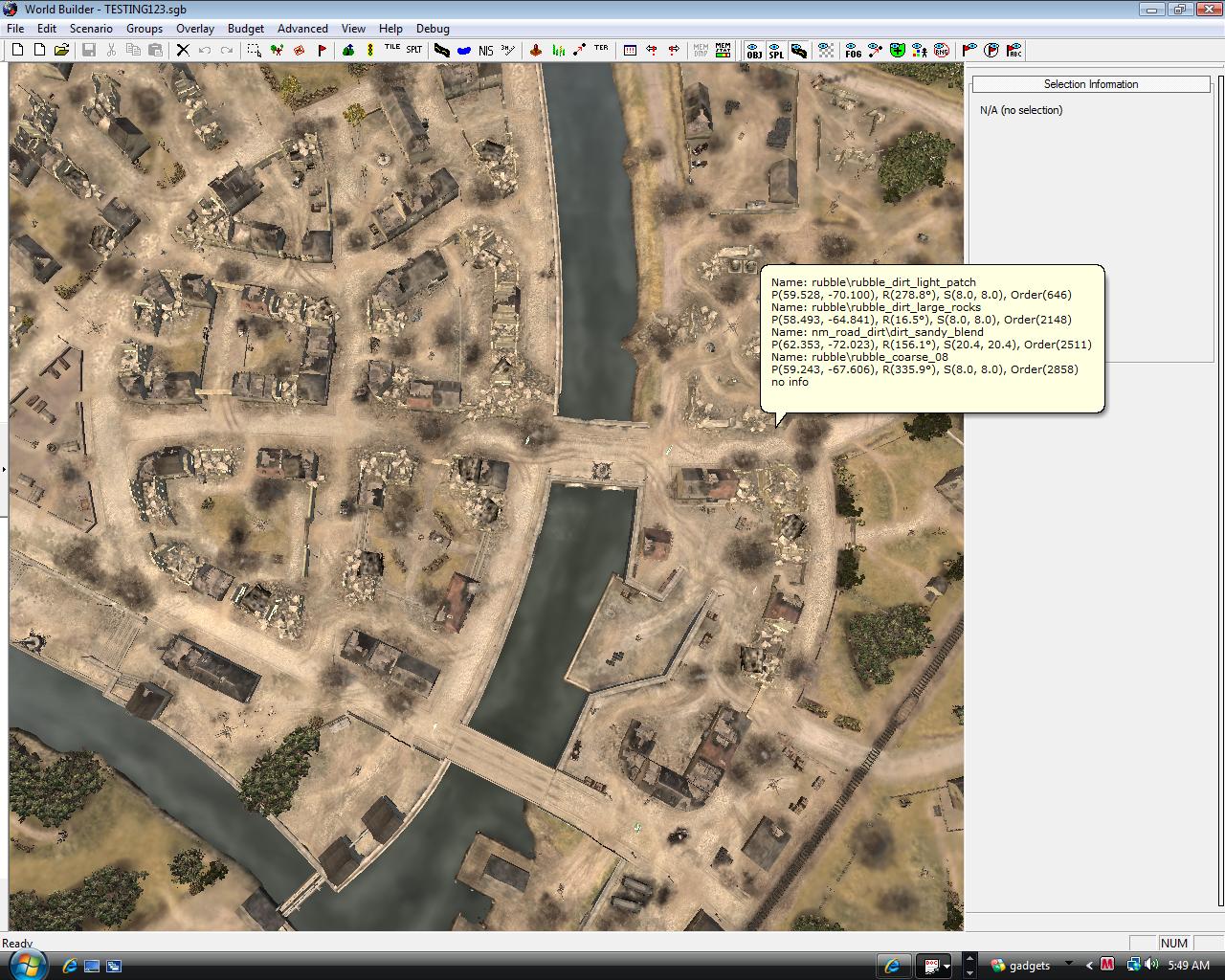Click the MEM STAT toolbar icon
Viewport: 1225px width, 980px height.
723,50
